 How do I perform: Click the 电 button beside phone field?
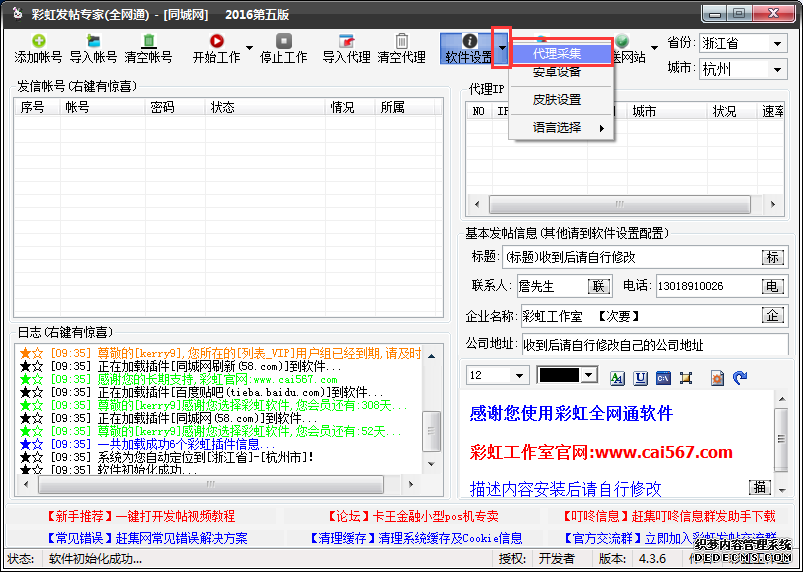[x=772, y=286]
